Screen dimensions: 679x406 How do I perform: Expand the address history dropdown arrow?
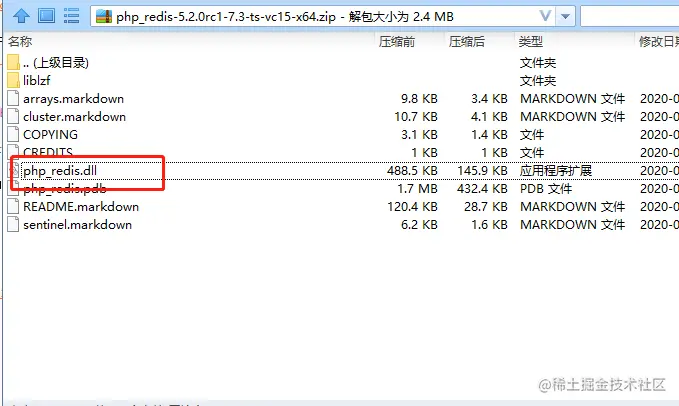(x=565, y=17)
